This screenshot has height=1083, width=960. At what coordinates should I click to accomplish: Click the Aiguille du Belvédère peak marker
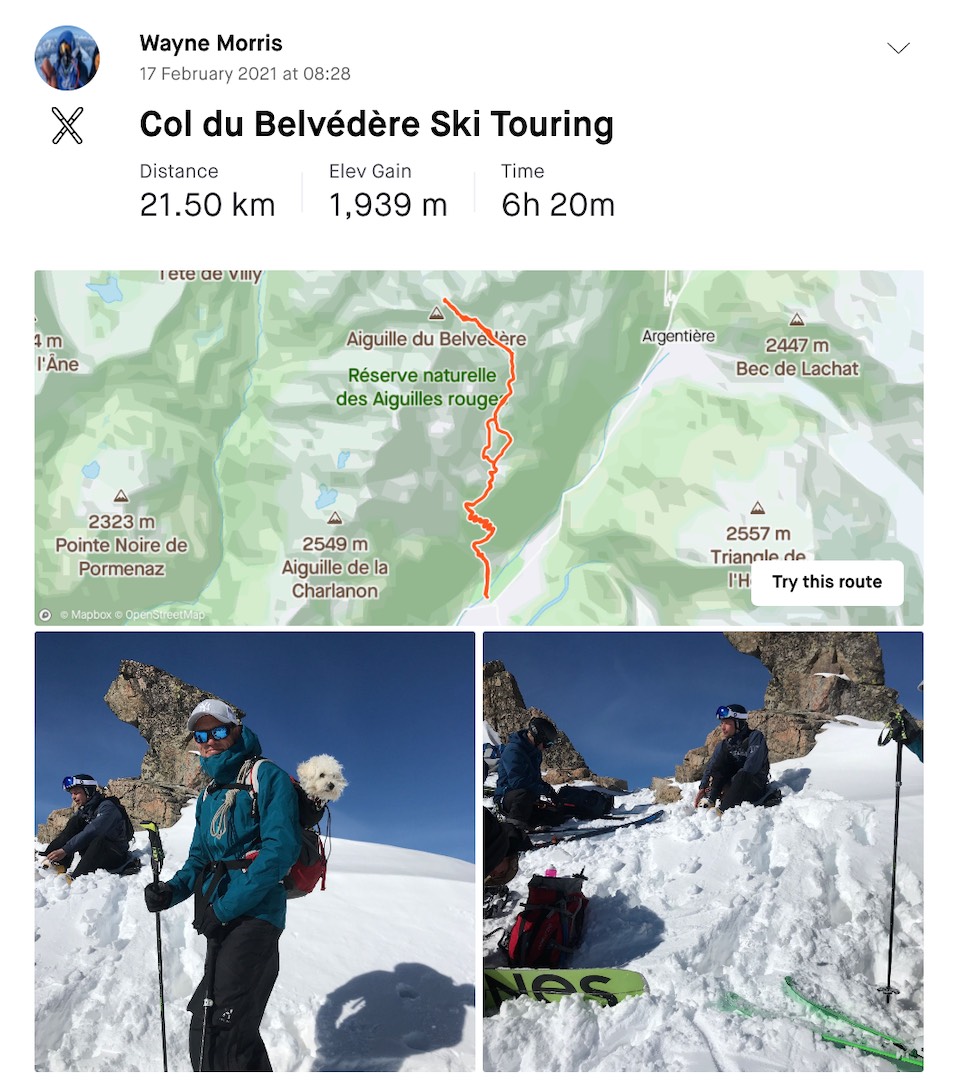click(436, 314)
